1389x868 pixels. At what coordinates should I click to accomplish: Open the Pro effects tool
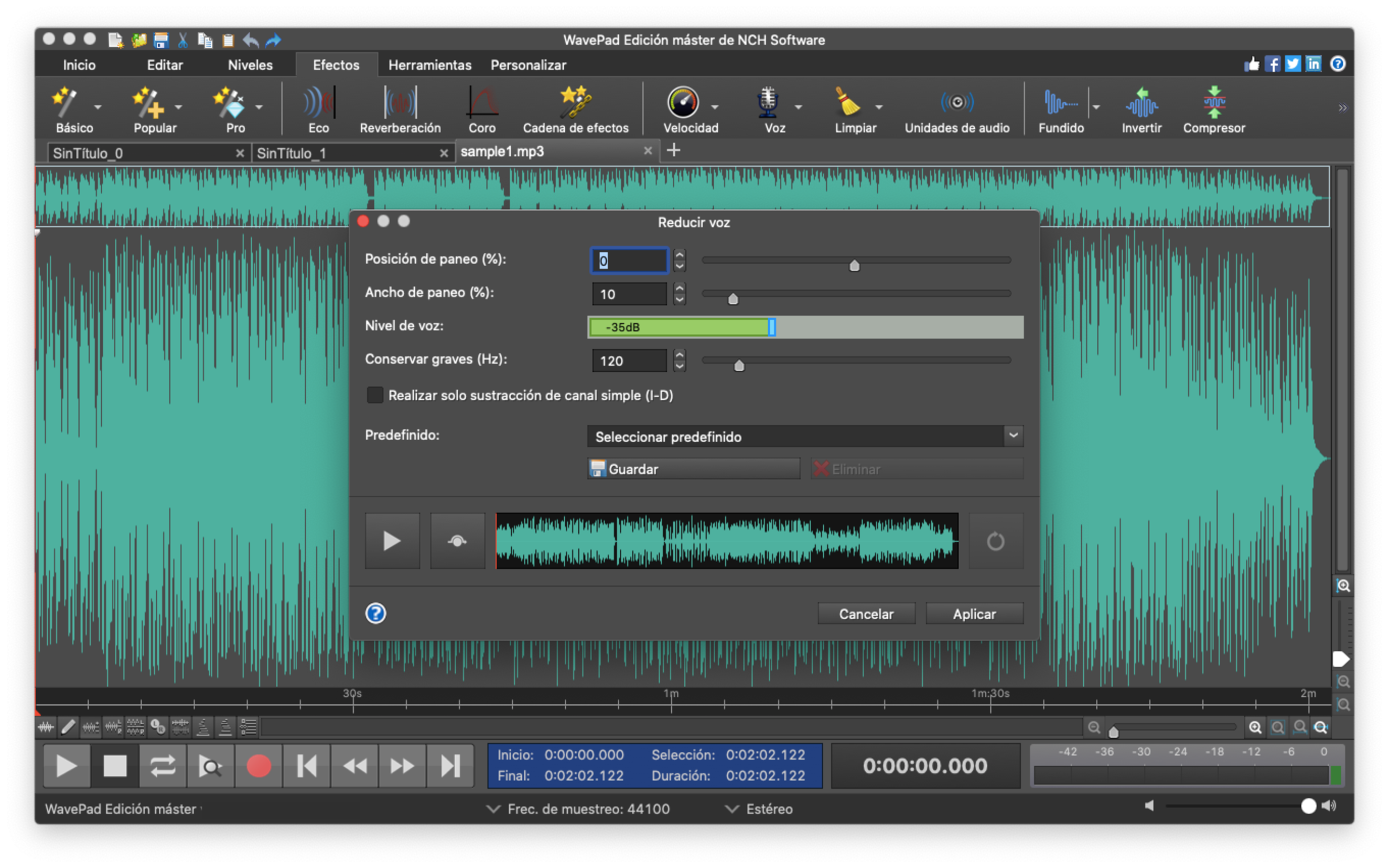235,109
